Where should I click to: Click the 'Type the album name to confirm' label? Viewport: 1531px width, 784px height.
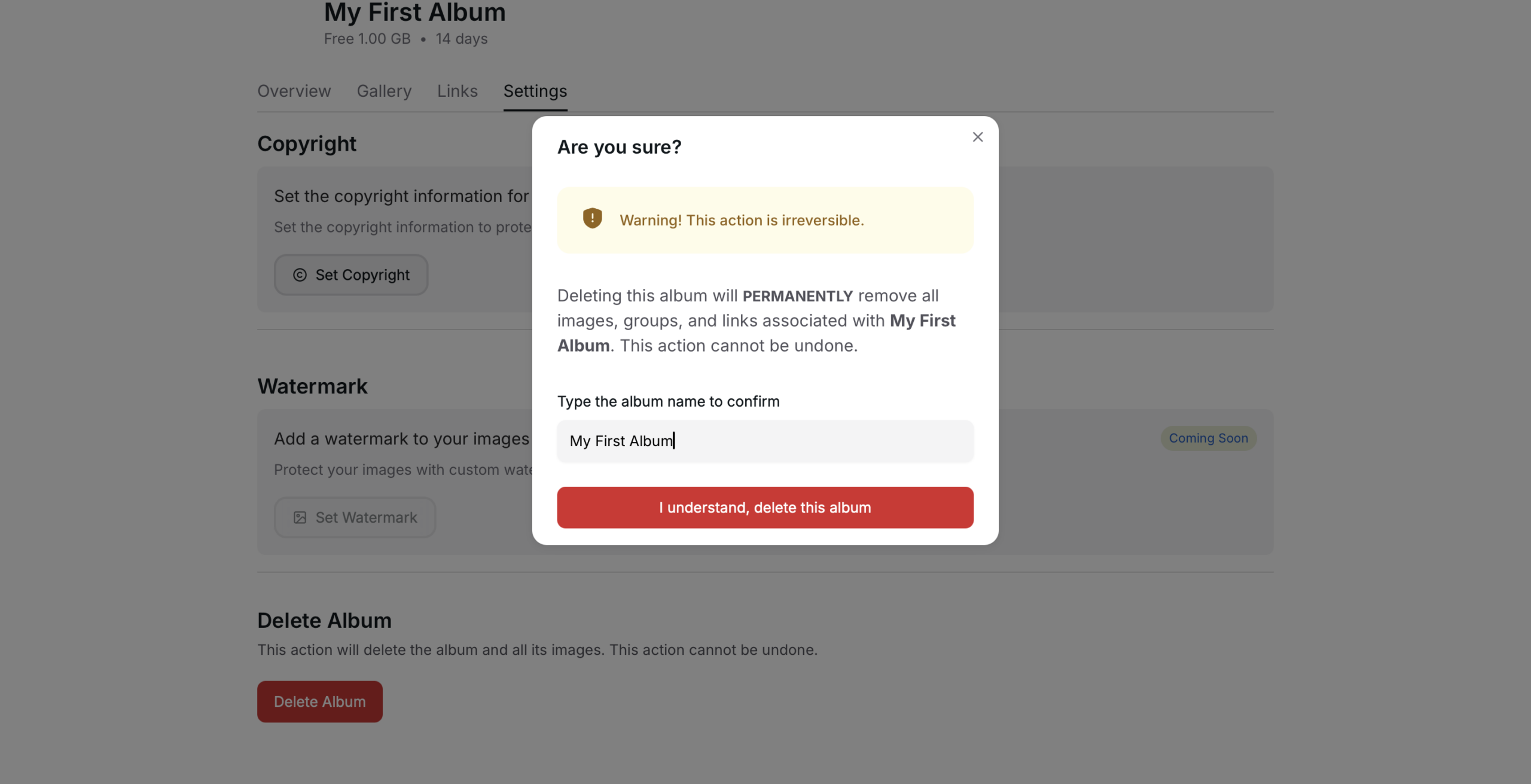[668, 401]
